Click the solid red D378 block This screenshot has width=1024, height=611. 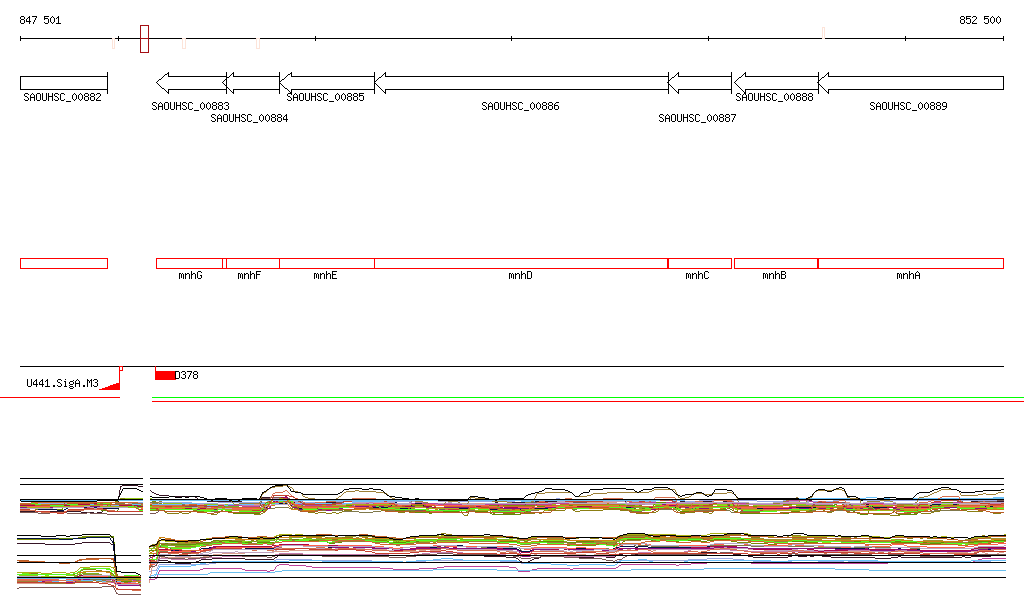coord(165,375)
